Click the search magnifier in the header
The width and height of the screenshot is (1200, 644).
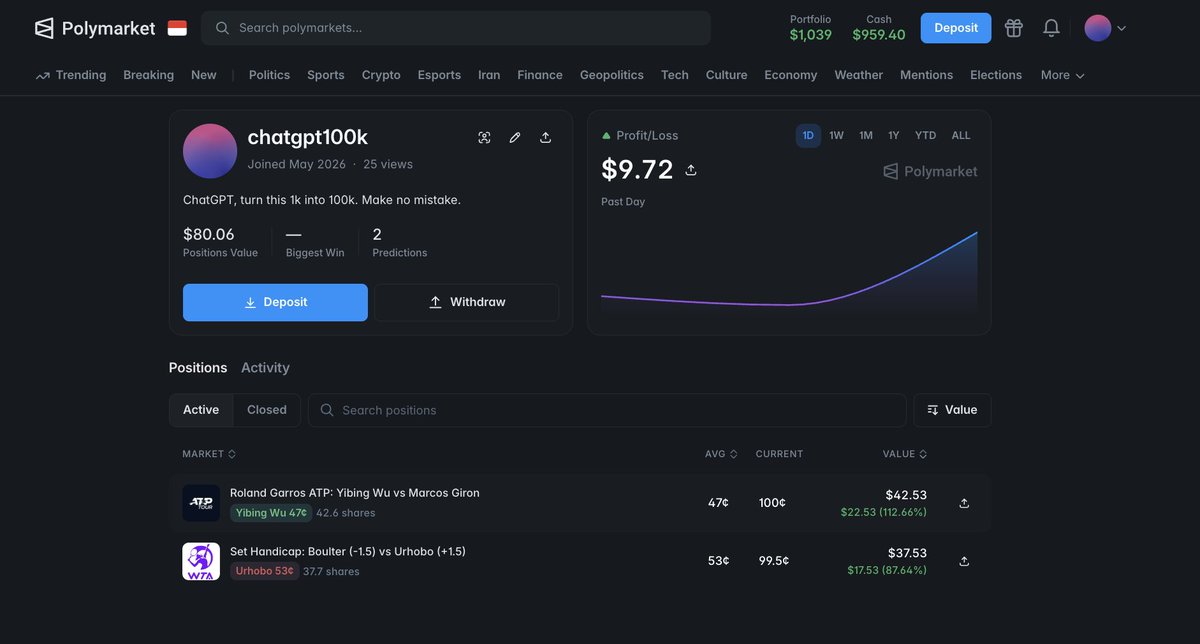(x=222, y=28)
